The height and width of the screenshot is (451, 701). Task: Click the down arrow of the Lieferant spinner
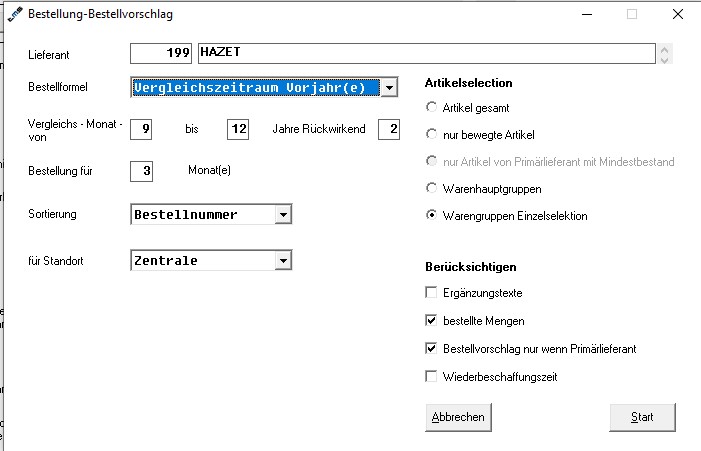[x=664, y=59]
